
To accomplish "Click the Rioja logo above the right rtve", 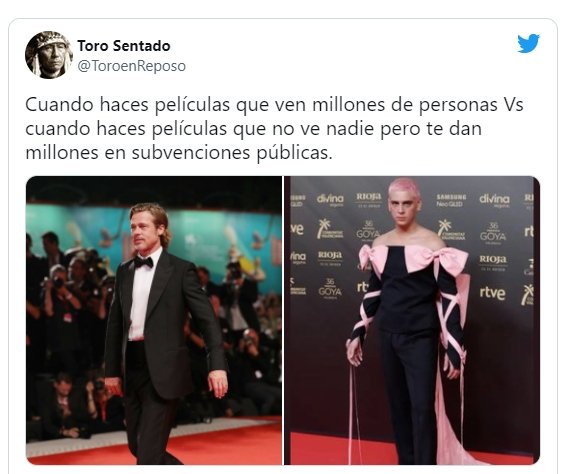I will pos(493,262).
